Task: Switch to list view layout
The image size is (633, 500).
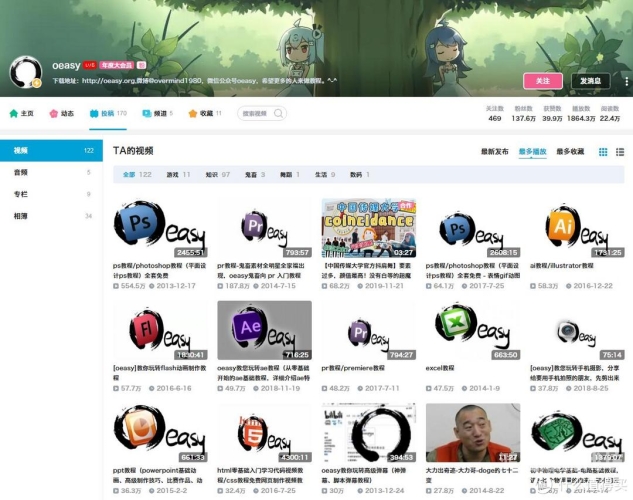Action: 620,152
